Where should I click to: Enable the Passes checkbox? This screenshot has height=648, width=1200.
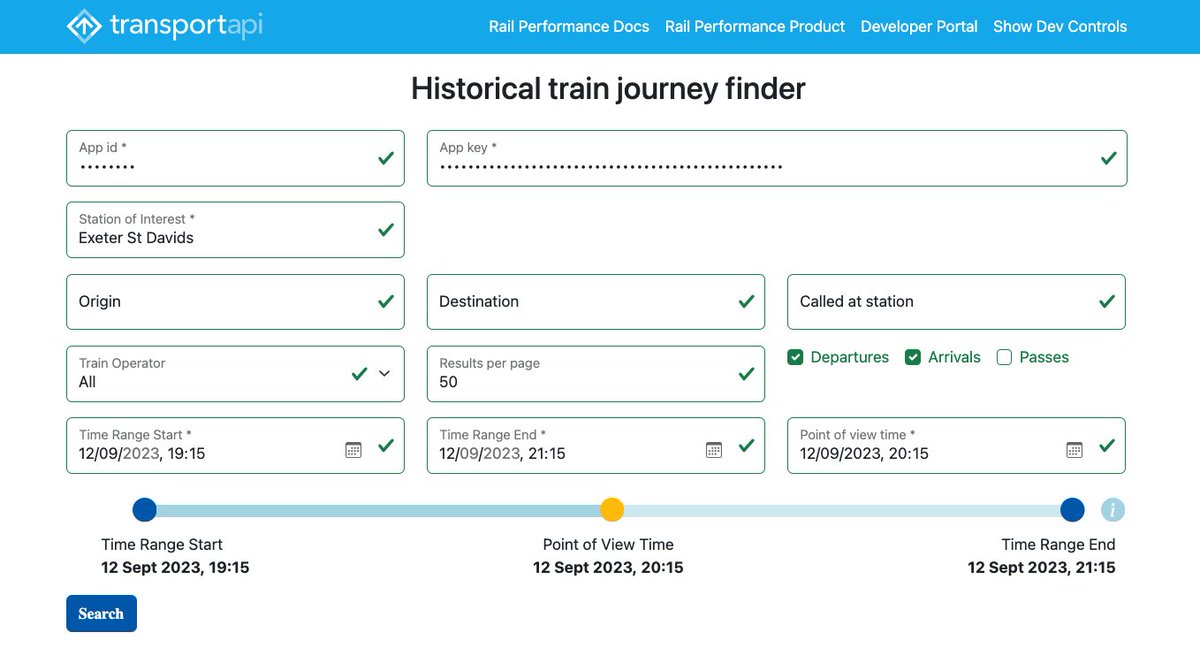pos(1005,357)
